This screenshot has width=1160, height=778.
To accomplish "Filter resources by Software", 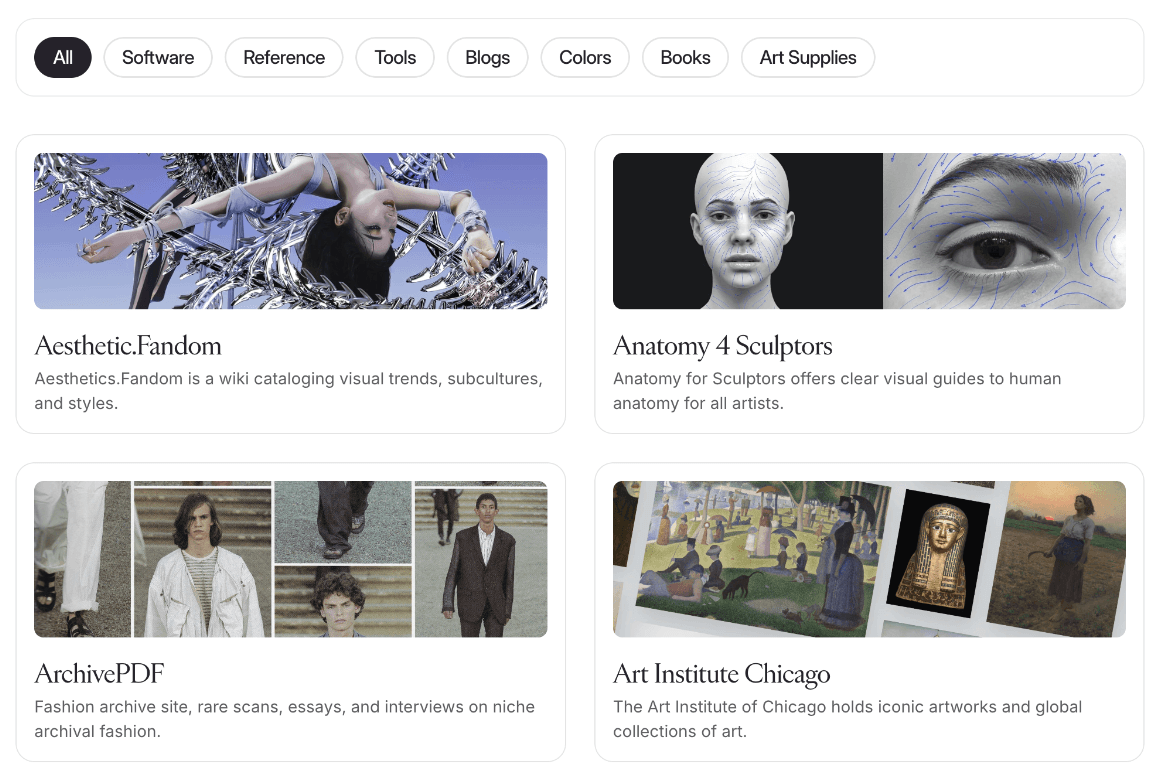I will pyautogui.click(x=158, y=58).
